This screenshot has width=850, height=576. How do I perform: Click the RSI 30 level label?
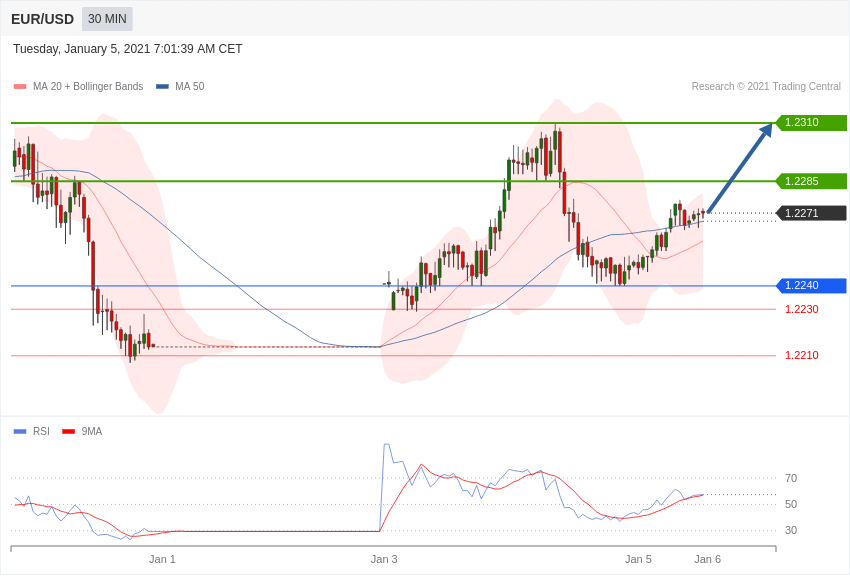[791, 530]
